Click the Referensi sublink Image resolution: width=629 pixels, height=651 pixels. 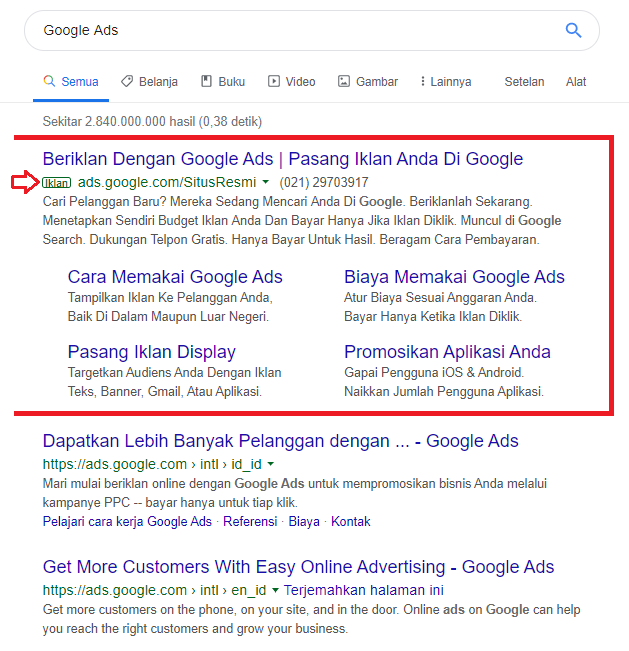tap(250, 521)
